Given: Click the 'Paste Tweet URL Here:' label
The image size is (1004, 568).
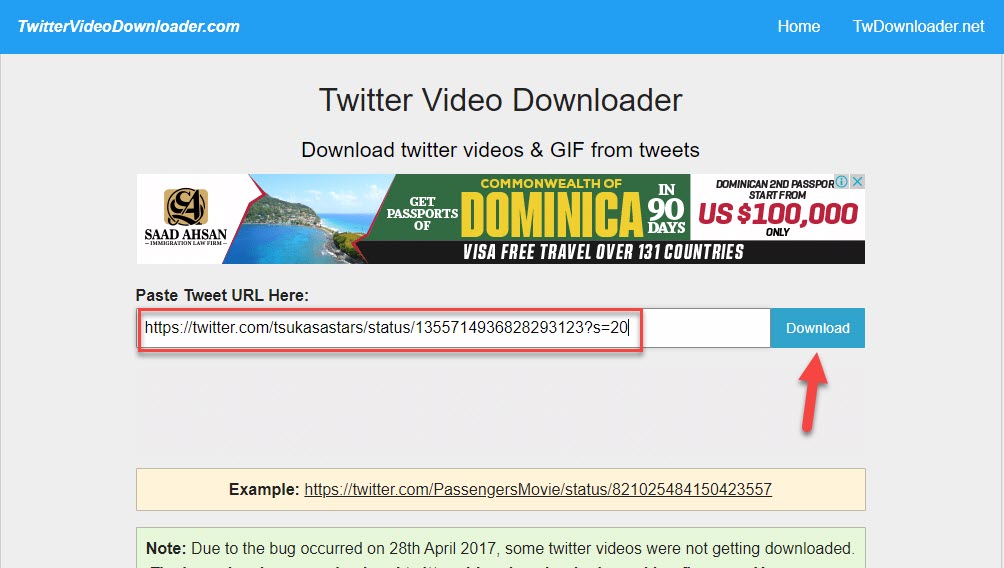Looking at the screenshot, I should [x=222, y=295].
